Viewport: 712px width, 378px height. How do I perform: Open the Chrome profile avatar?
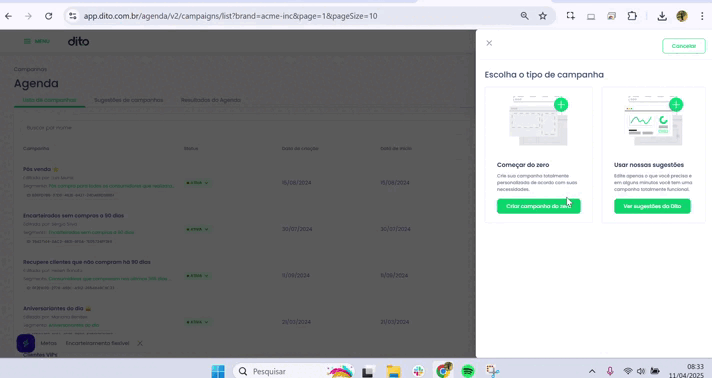coord(682,16)
